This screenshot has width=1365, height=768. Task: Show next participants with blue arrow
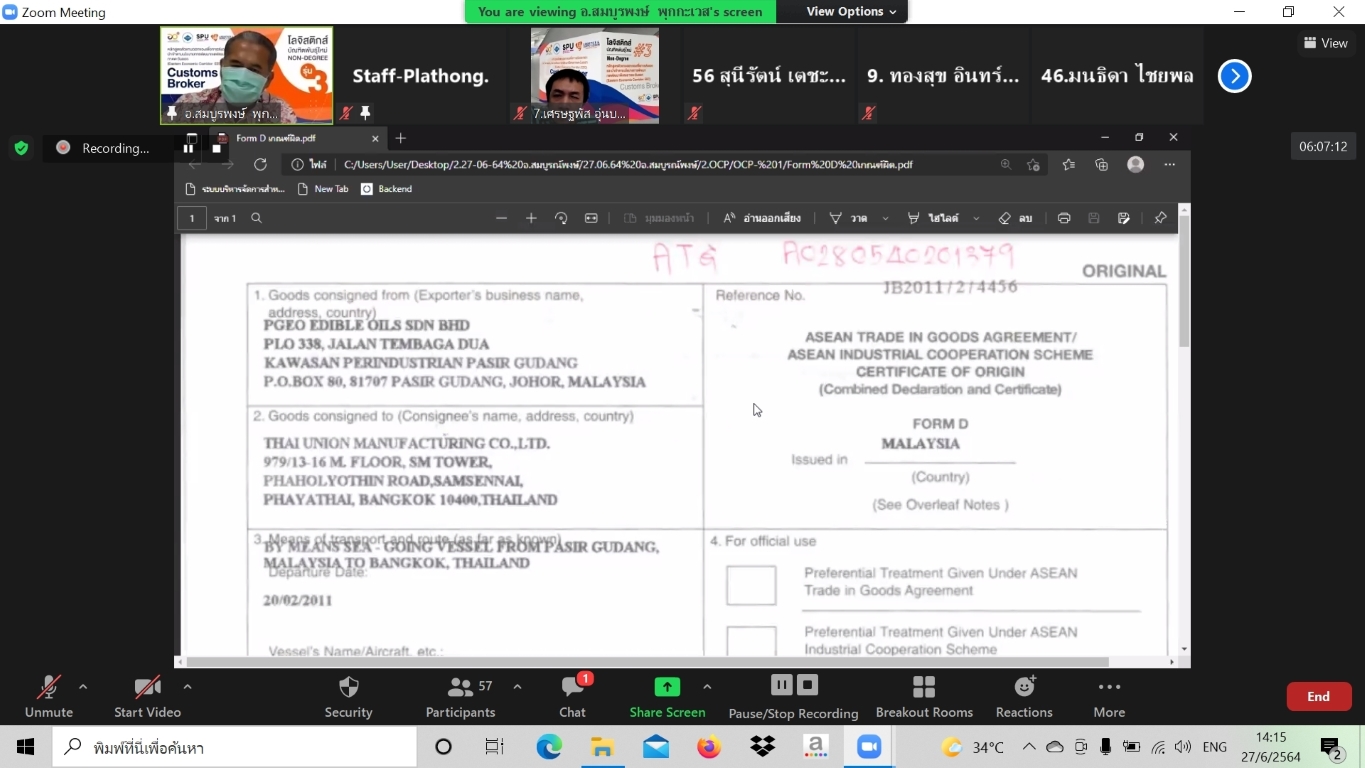[1235, 76]
